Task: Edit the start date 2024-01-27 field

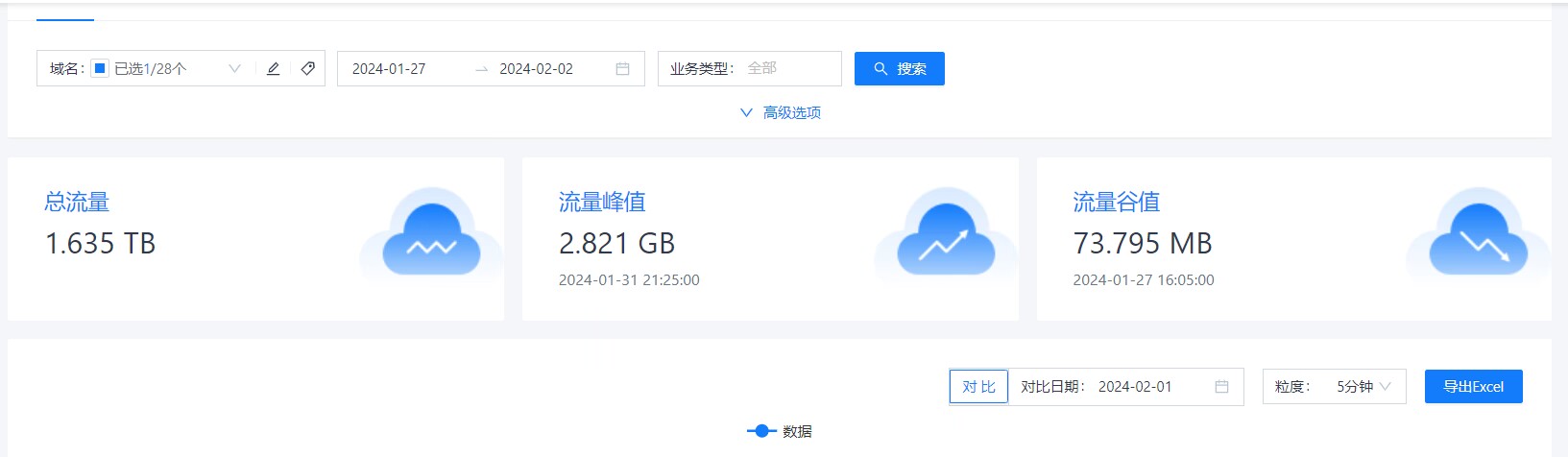Action: [389, 69]
